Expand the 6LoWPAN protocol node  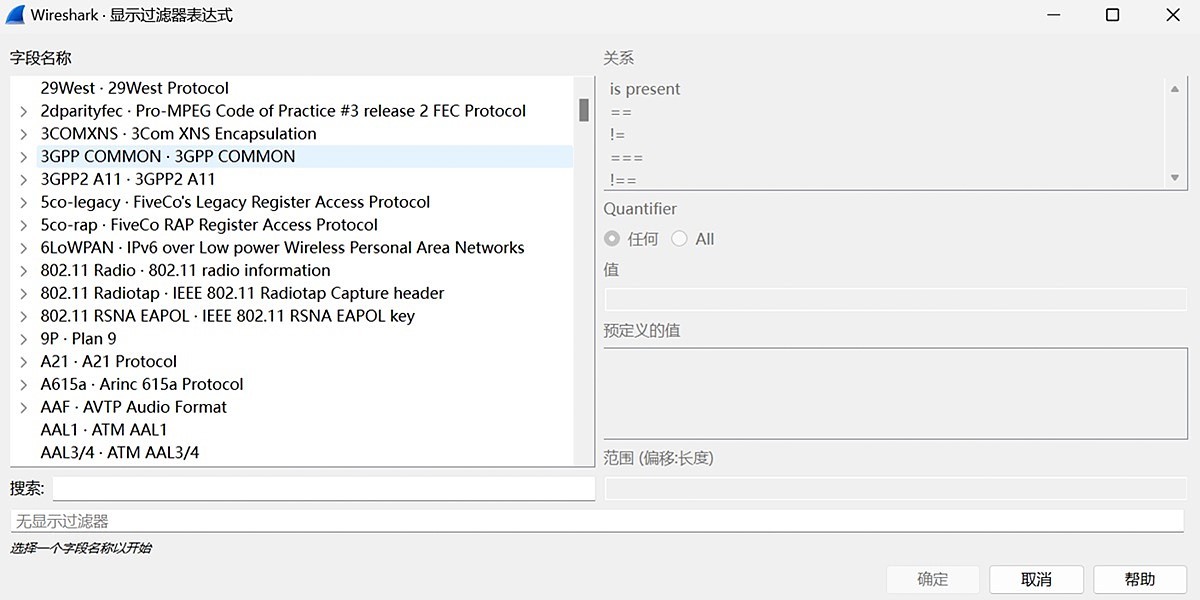coord(23,247)
